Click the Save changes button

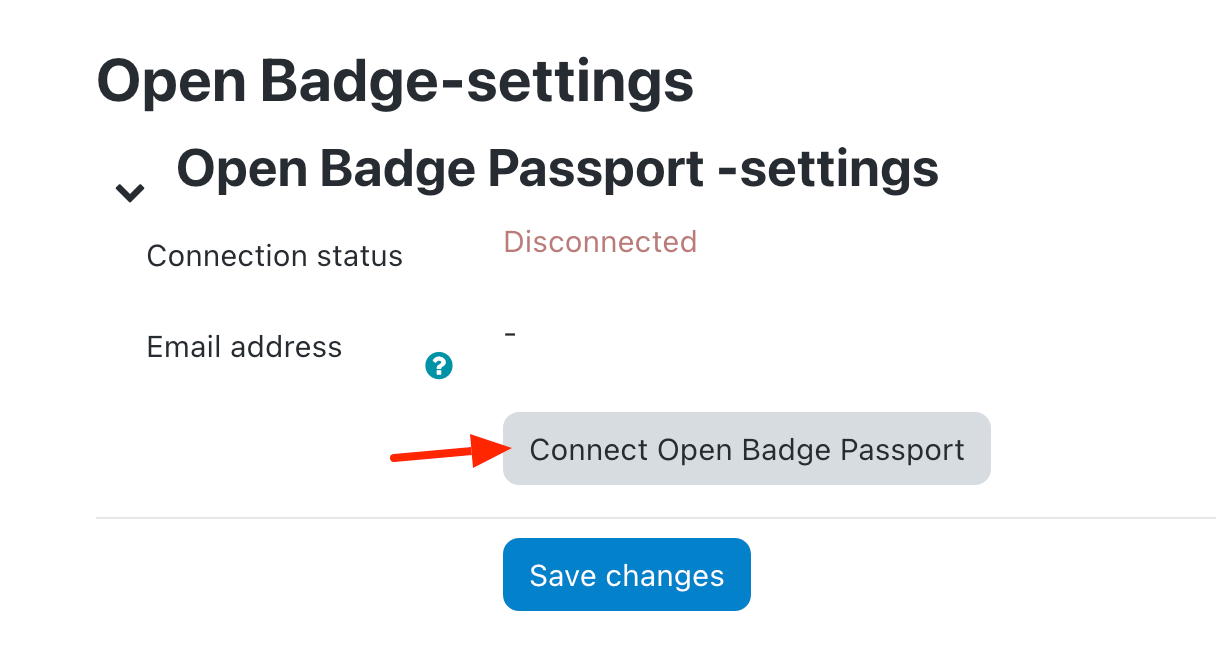(x=626, y=575)
